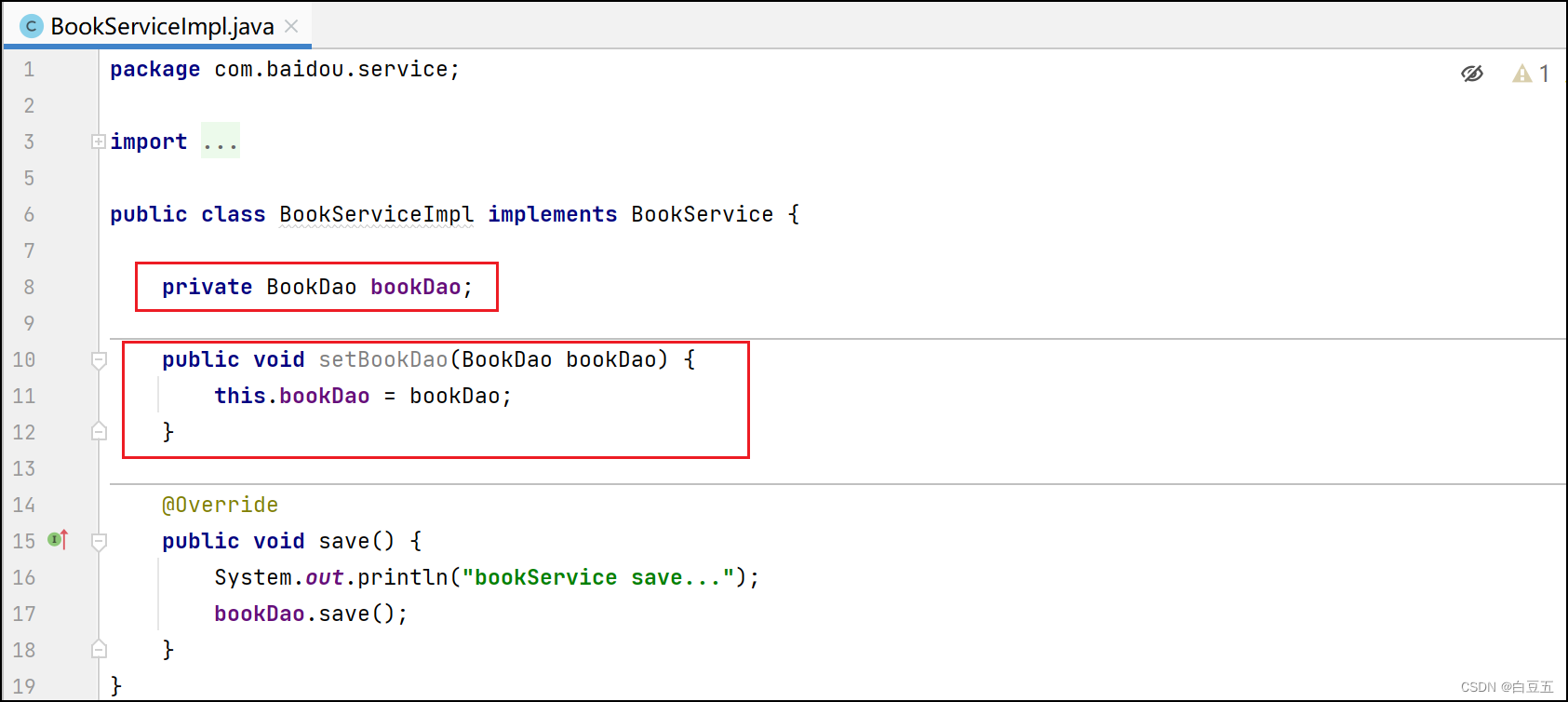Image resolution: width=1568 pixels, height=702 pixels.
Task: Collapse the save method at line 15
Action: coord(99,541)
